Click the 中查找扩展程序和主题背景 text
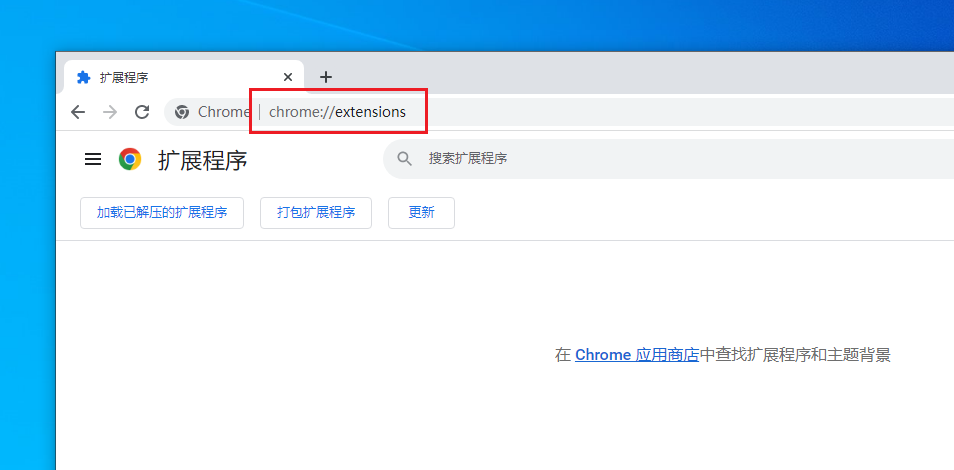This screenshot has width=954, height=470. coord(795,355)
